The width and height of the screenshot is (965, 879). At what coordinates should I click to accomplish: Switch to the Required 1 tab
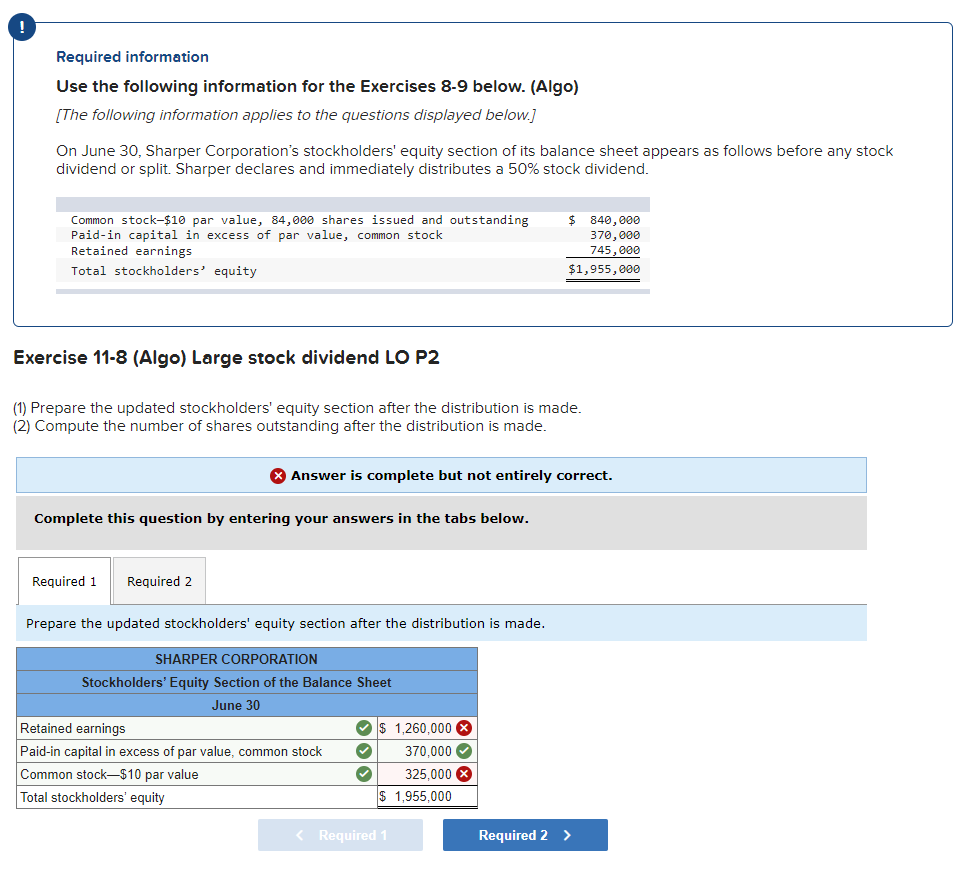pyautogui.click(x=65, y=581)
